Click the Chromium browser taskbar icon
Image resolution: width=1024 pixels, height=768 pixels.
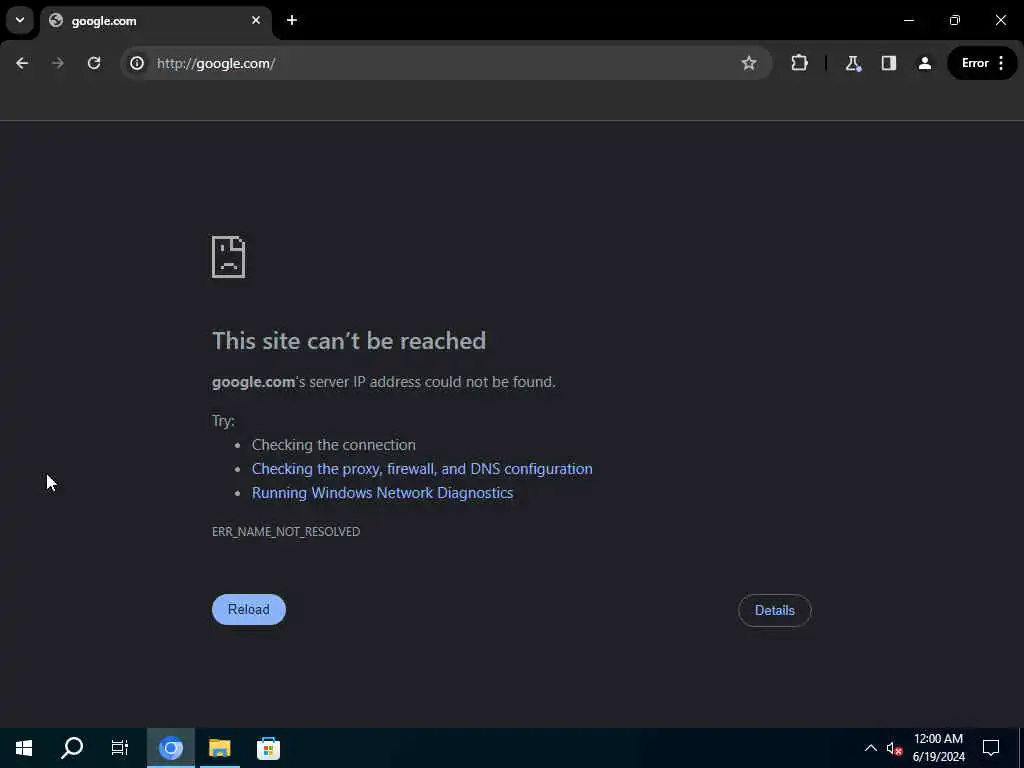coord(171,748)
